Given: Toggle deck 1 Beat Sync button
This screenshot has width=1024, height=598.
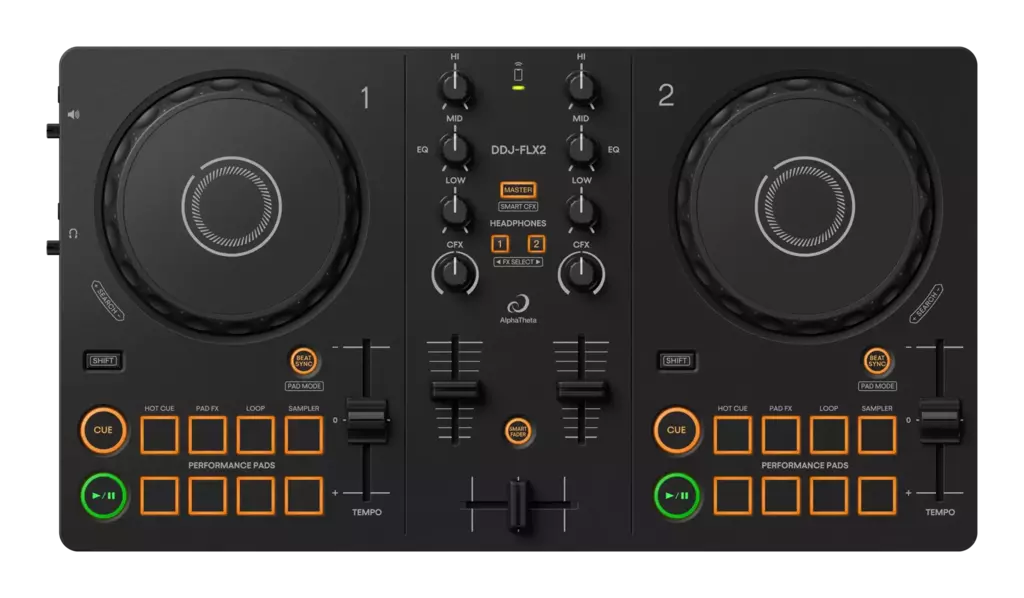Looking at the screenshot, I should 303,361.
